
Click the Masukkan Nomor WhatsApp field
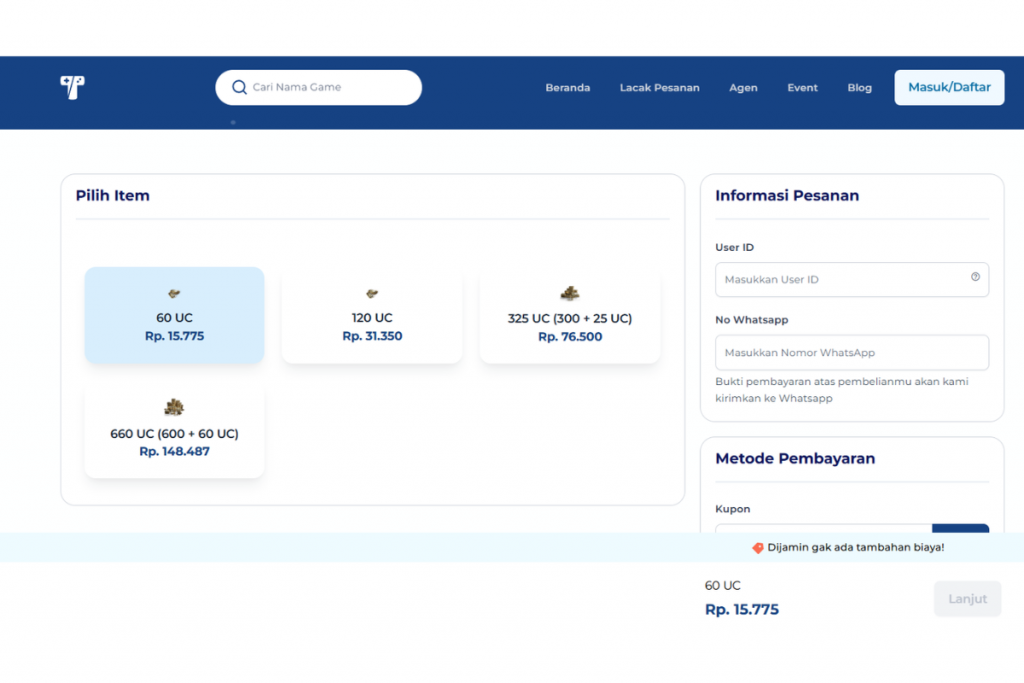852,353
